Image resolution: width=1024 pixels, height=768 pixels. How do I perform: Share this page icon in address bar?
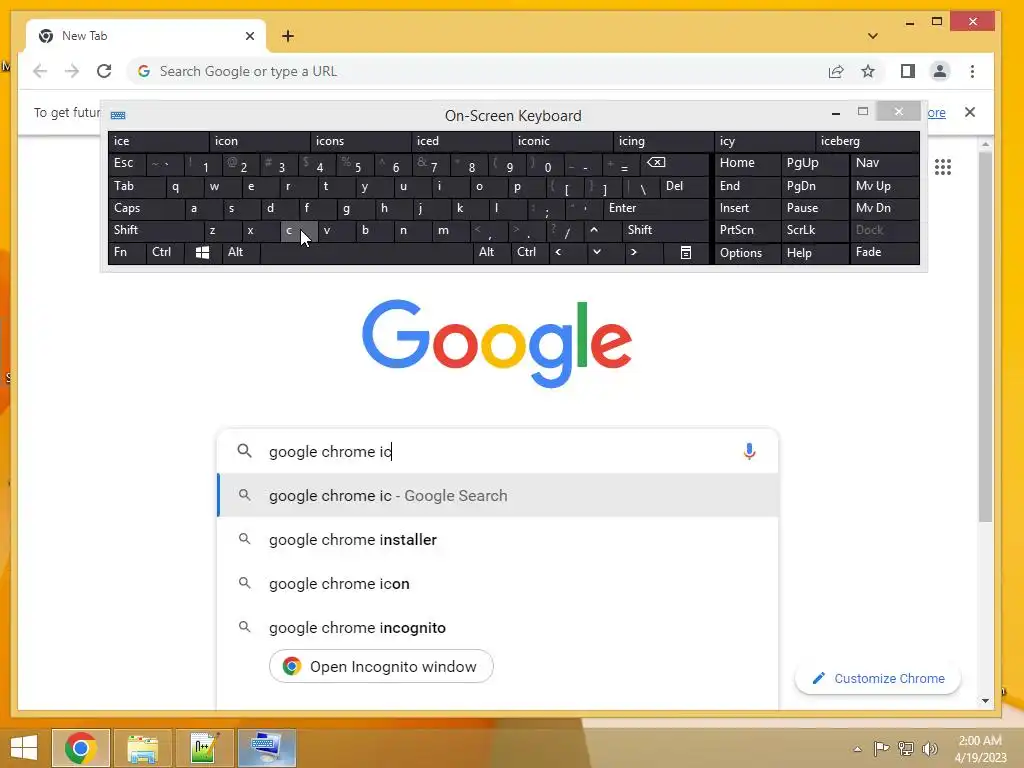[836, 71]
